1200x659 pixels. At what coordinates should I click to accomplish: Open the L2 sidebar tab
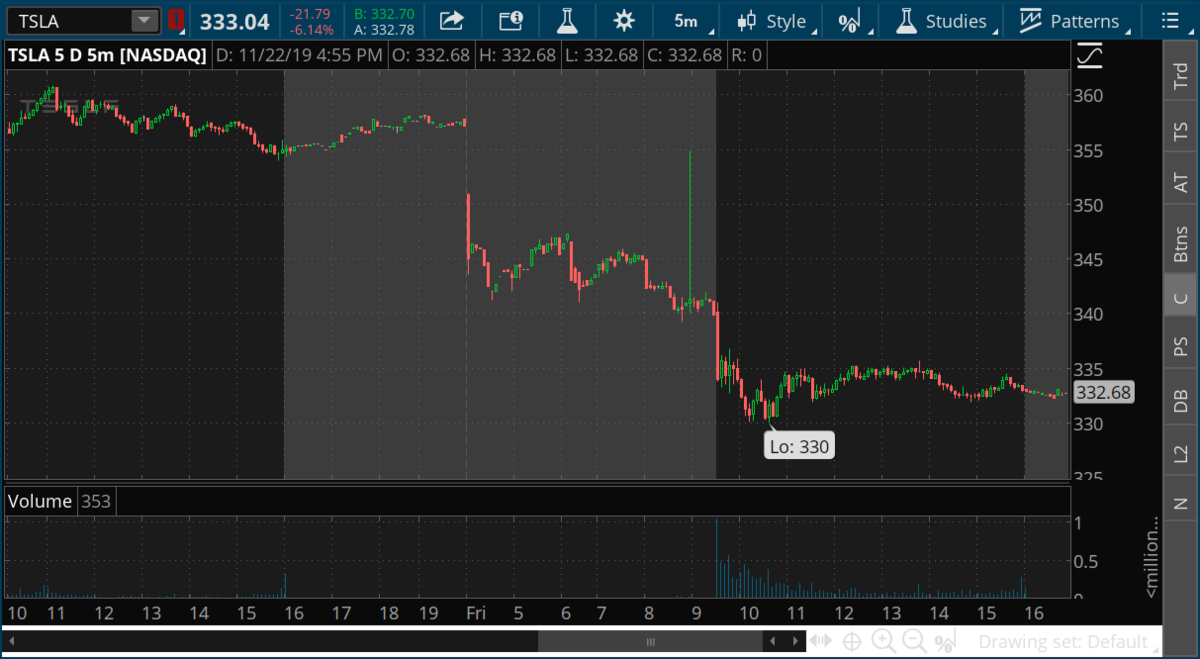tap(1181, 452)
